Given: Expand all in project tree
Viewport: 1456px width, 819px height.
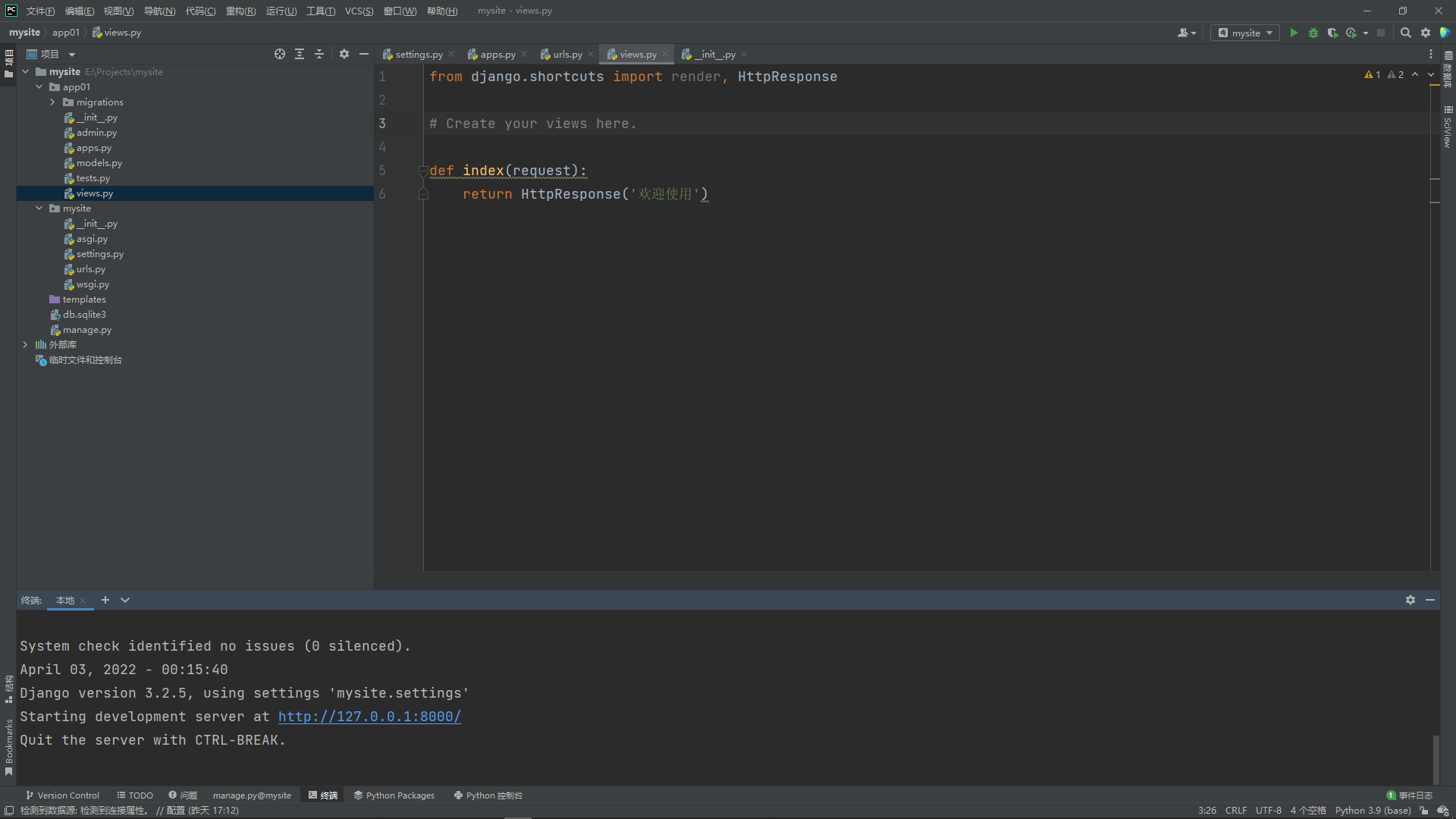Looking at the screenshot, I should point(300,54).
